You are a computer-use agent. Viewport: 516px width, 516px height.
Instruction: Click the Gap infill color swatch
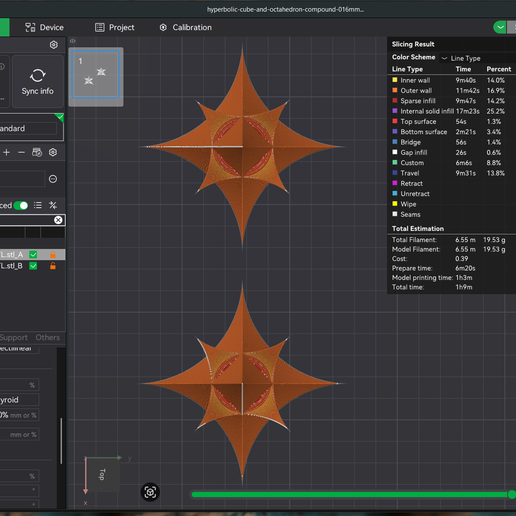395,152
